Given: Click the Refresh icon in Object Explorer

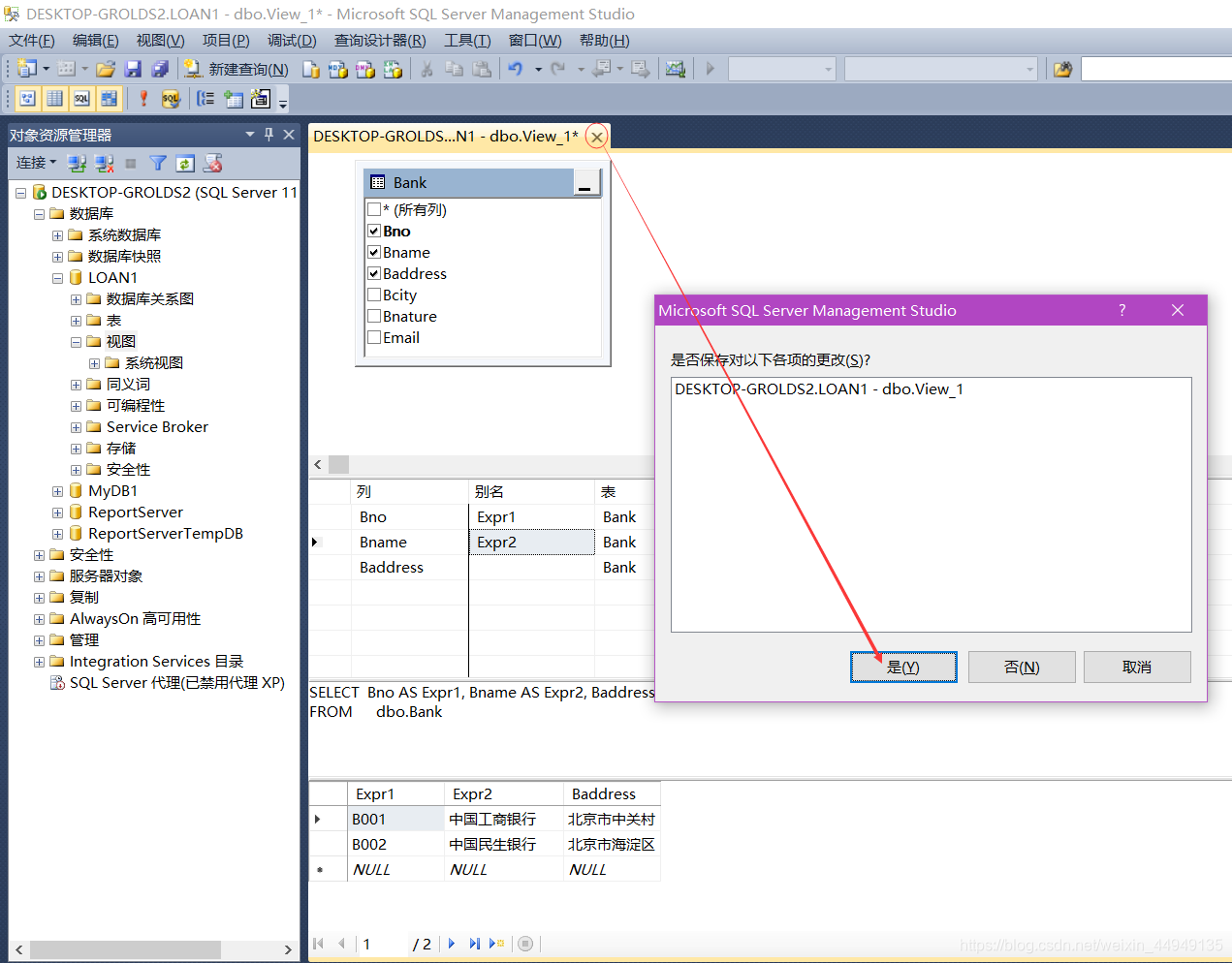Looking at the screenshot, I should tap(185, 163).
